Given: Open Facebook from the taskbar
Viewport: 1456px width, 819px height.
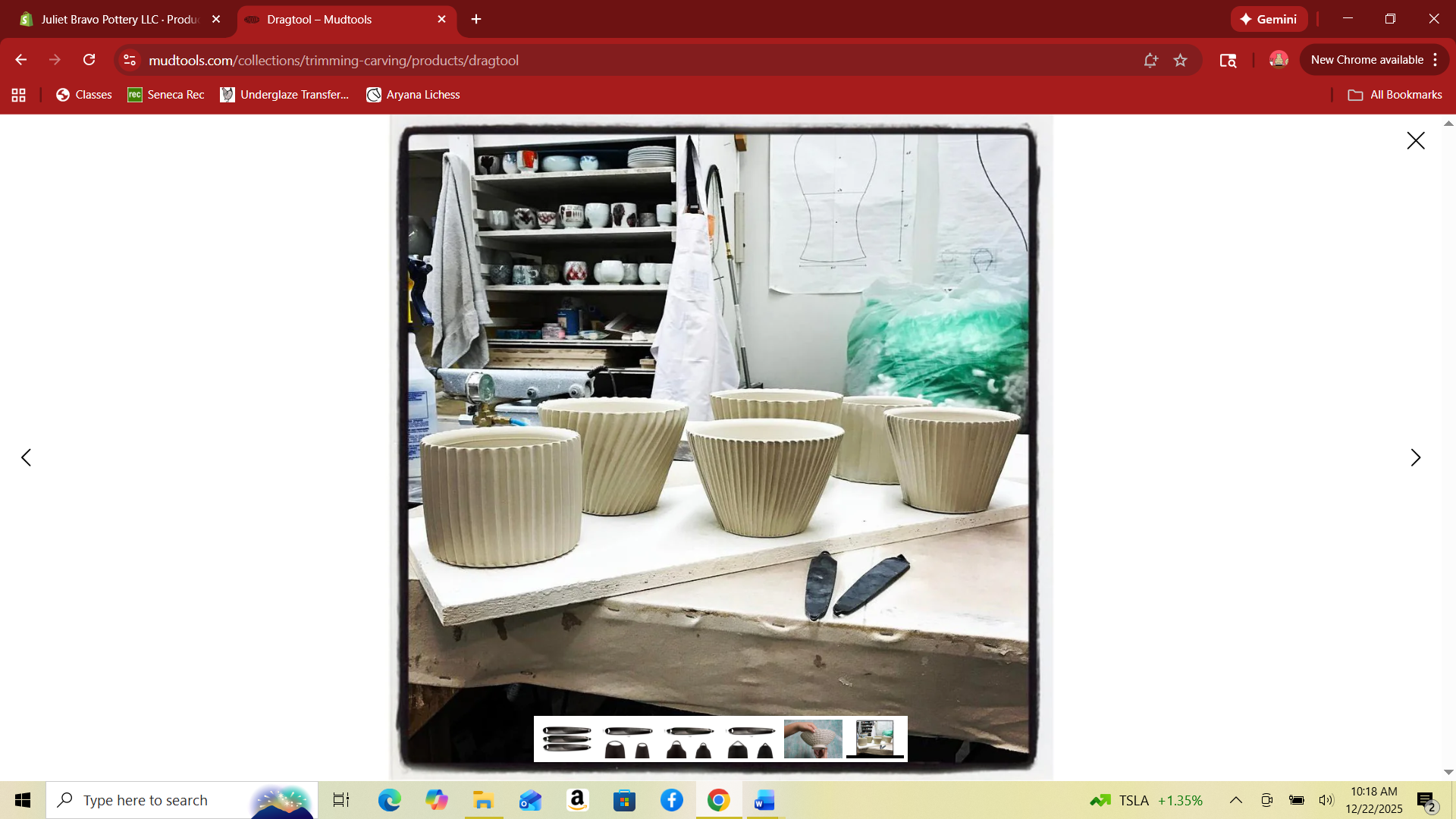Looking at the screenshot, I should (671, 800).
